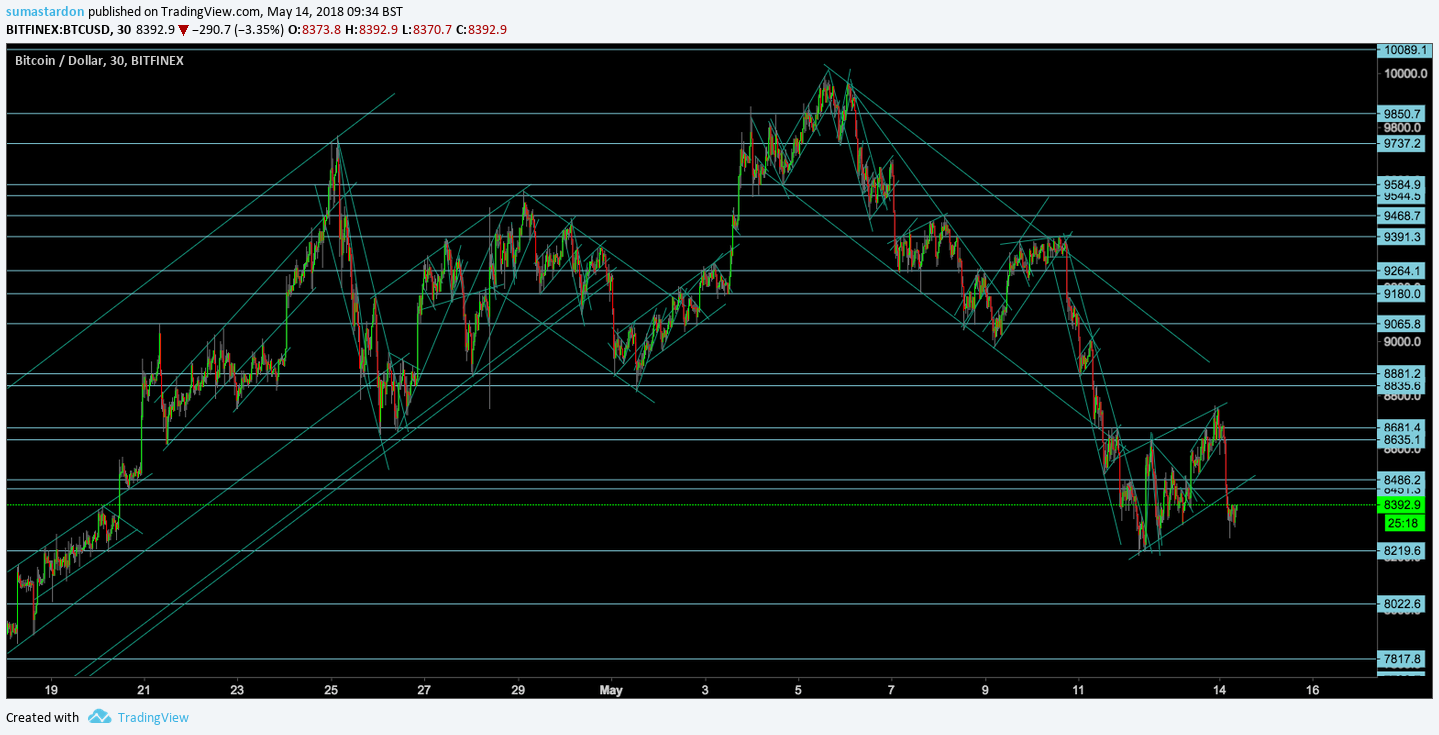The image size is (1439, 735).
Task: Click the 8635.1 price level label
Action: (x=1402, y=439)
